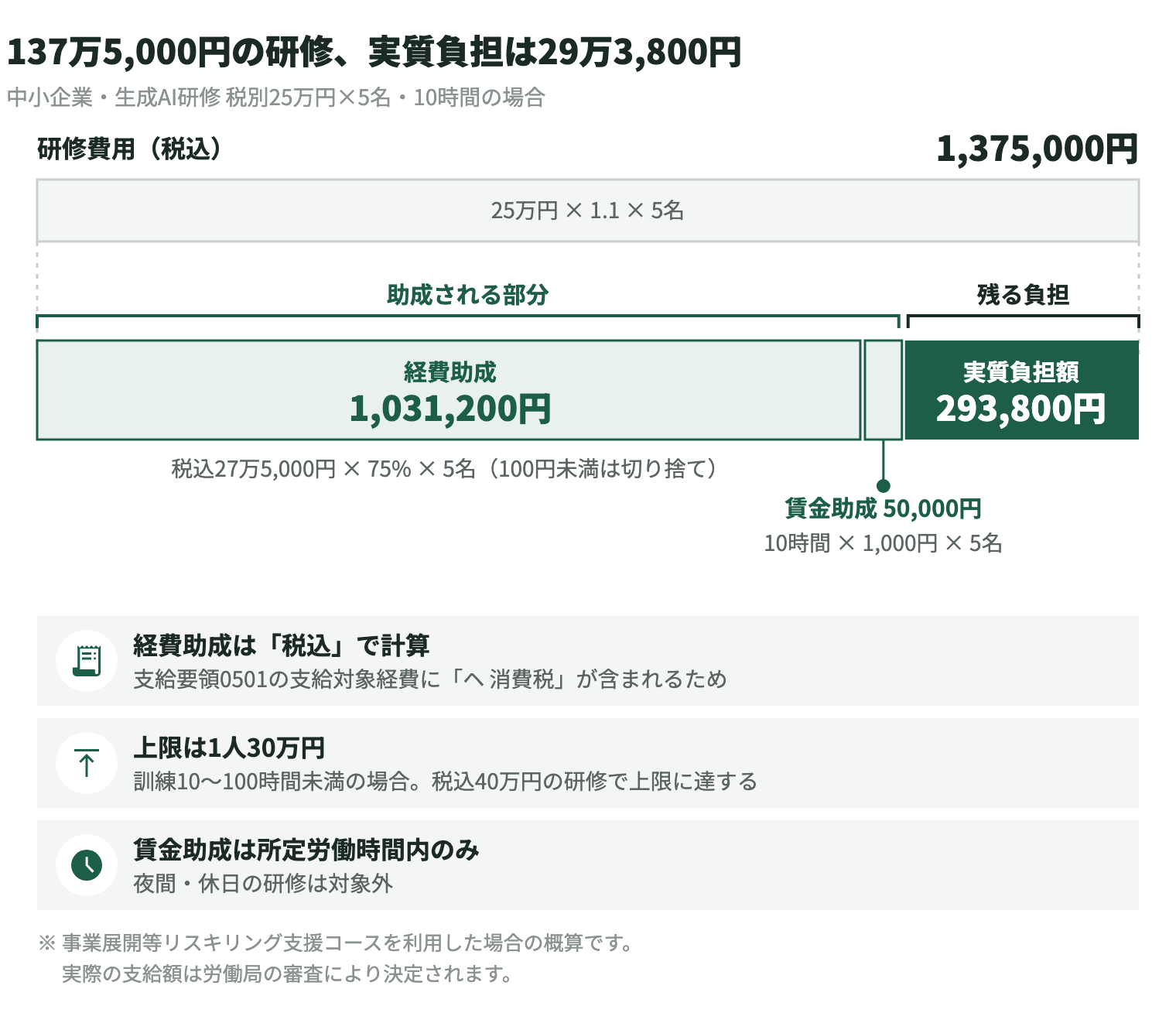Click the footnote line 実際の支給額は労働局の審査により決定されます

tap(288, 974)
